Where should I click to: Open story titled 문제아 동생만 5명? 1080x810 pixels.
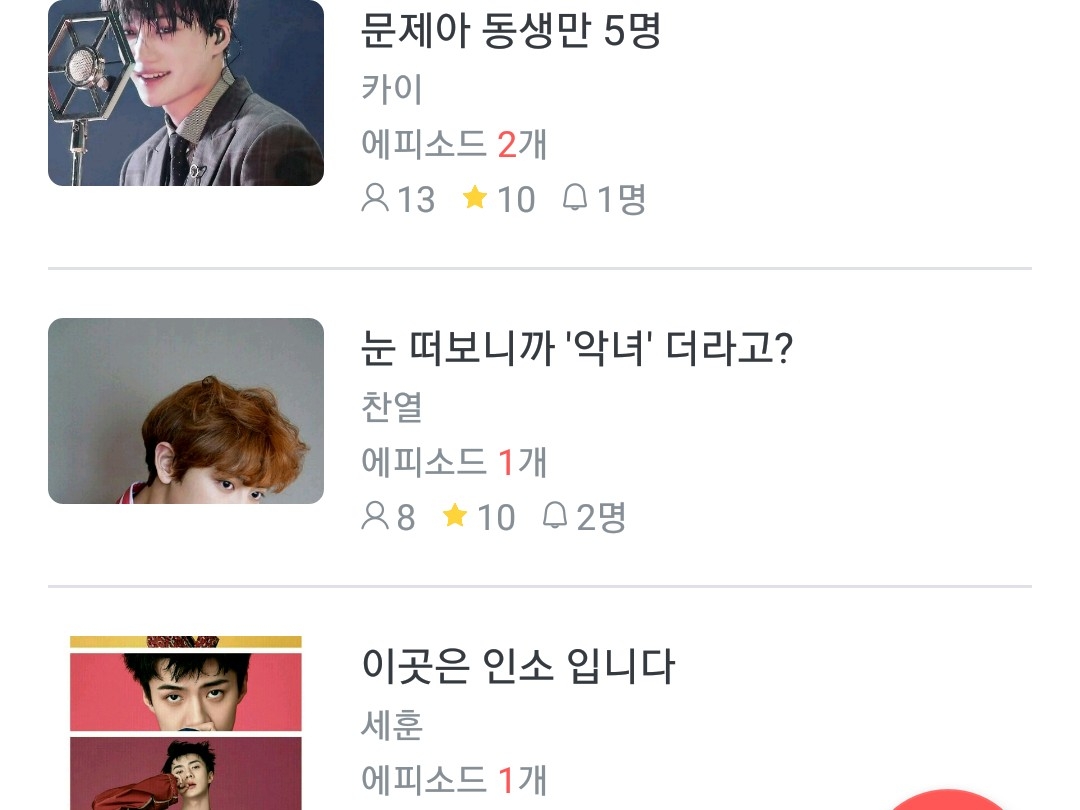(510, 30)
